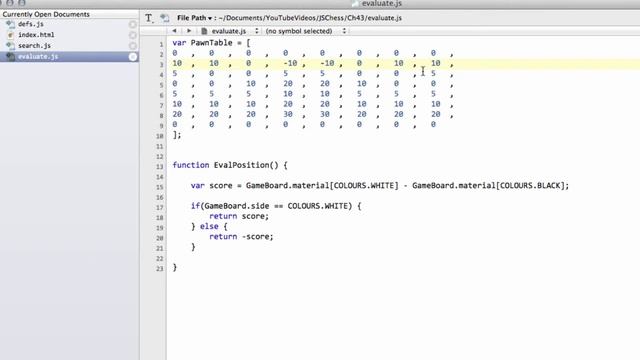Screen dimensions: 640x360
Task: Go back with the left arrow
Action: 174,31
